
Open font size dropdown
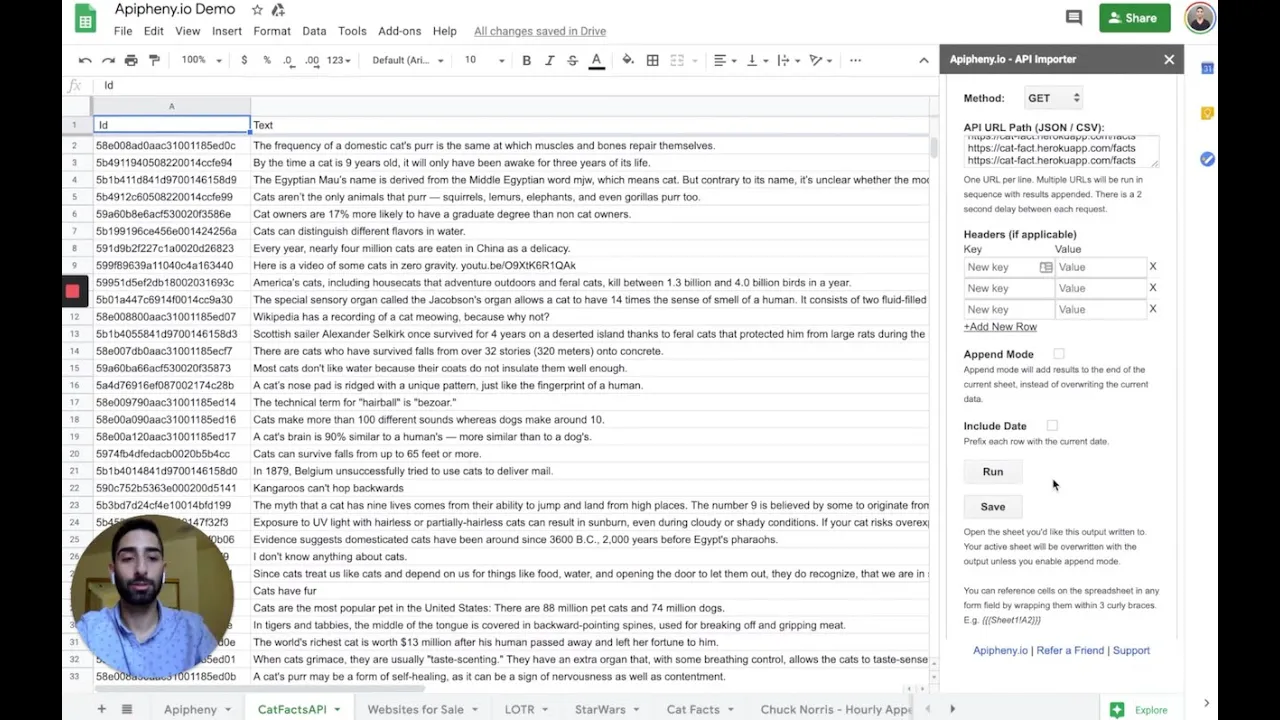click(x=484, y=60)
